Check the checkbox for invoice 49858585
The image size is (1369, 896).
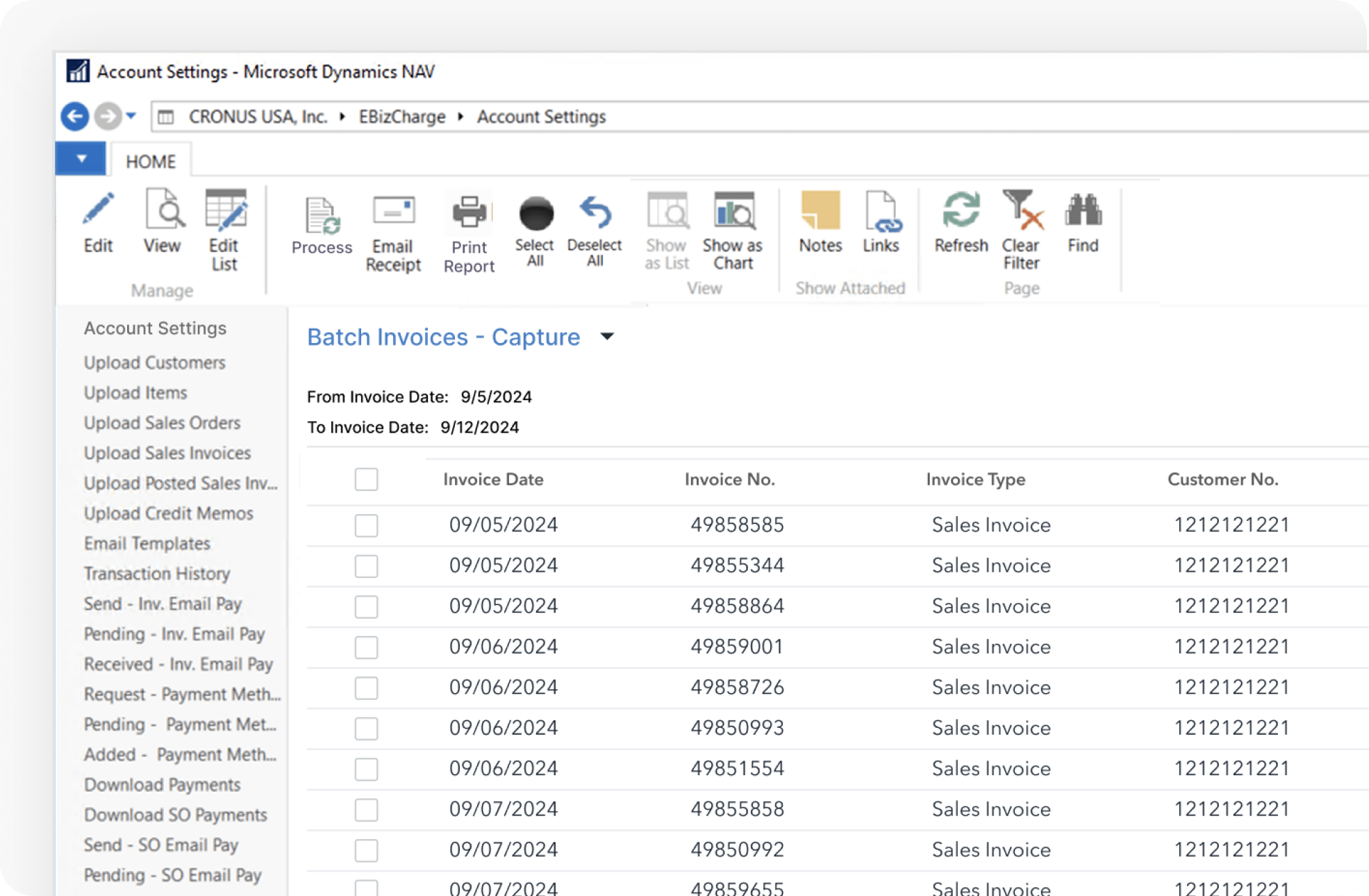click(366, 526)
